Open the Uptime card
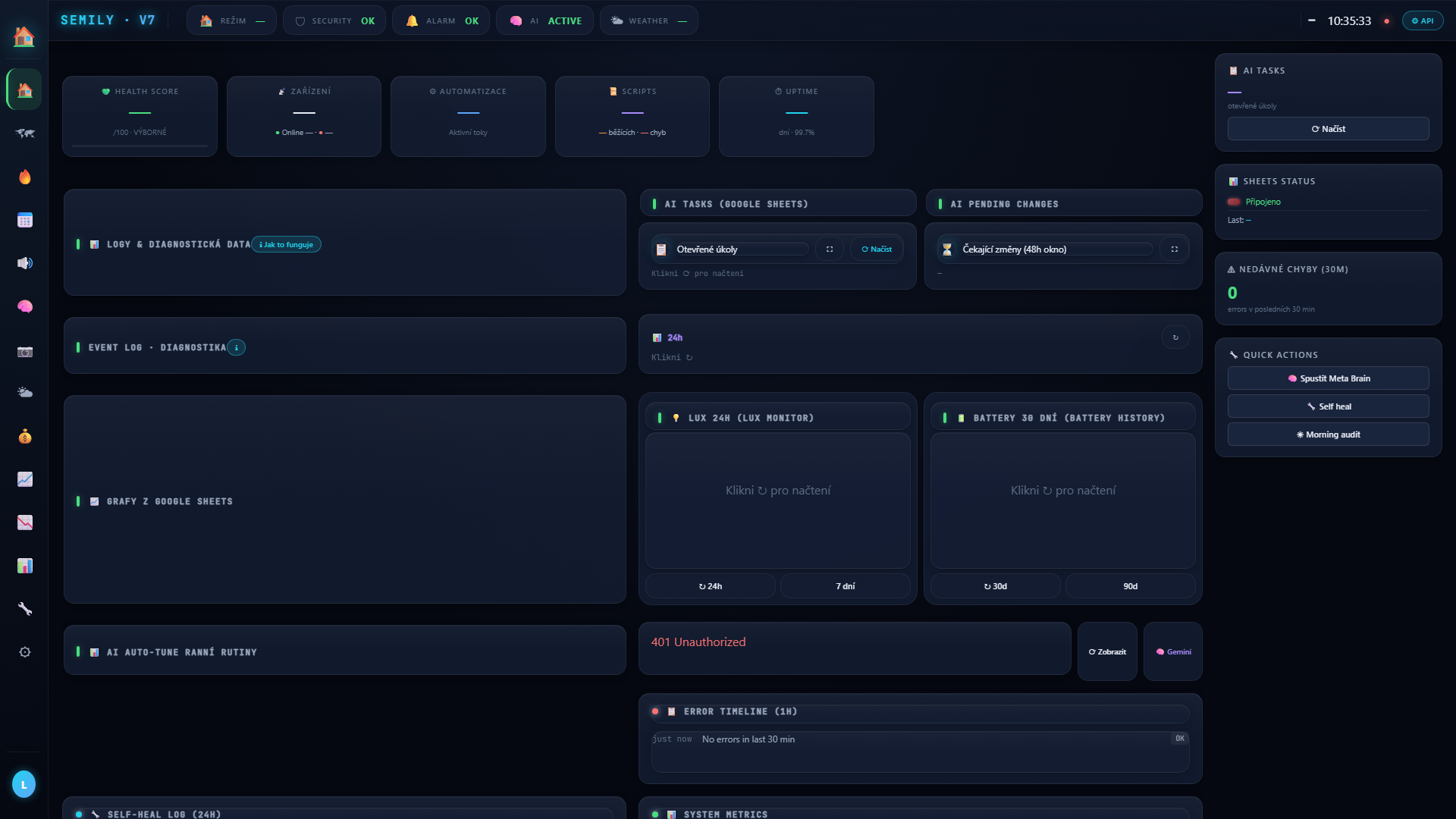The height and width of the screenshot is (819, 1456). click(796, 116)
